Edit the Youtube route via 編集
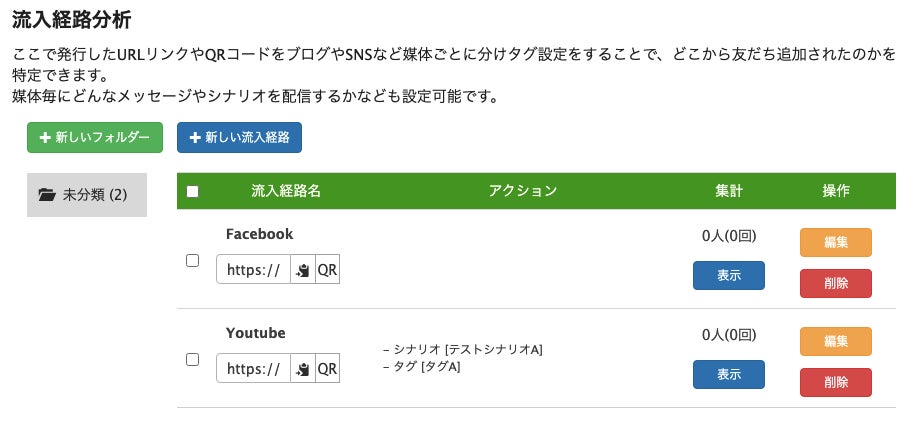 click(x=835, y=341)
